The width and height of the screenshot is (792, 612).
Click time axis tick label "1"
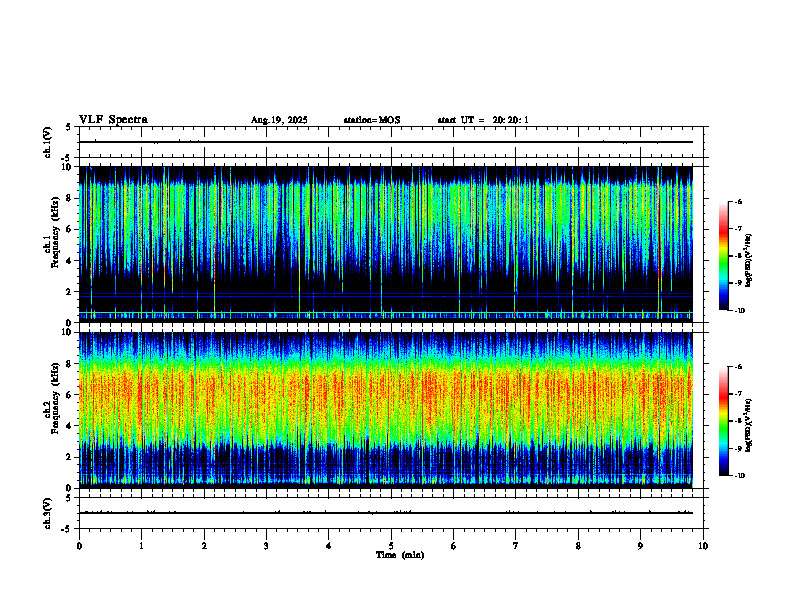tap(141, 546)
